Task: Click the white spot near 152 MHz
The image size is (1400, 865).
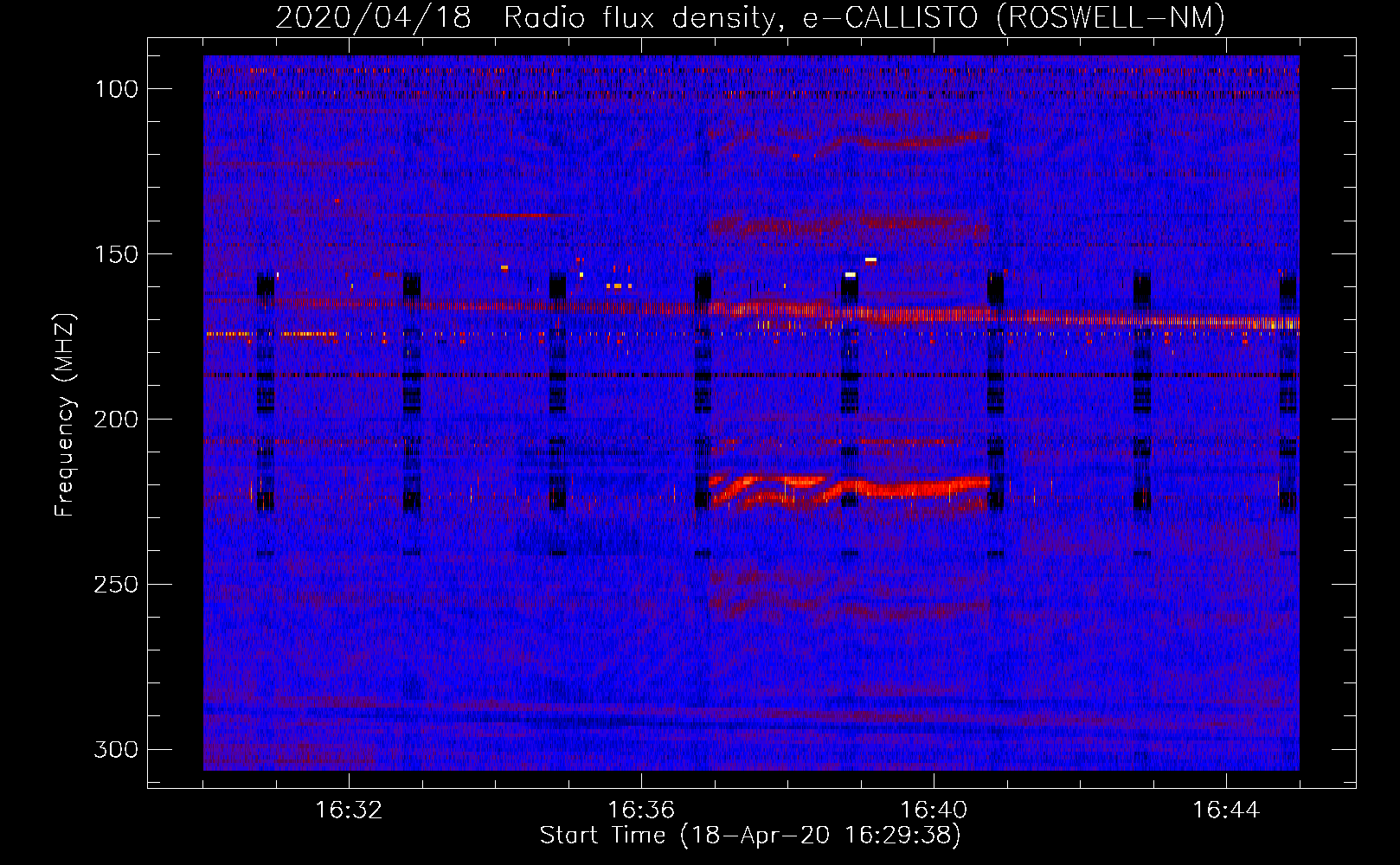Action: [870, 259]
